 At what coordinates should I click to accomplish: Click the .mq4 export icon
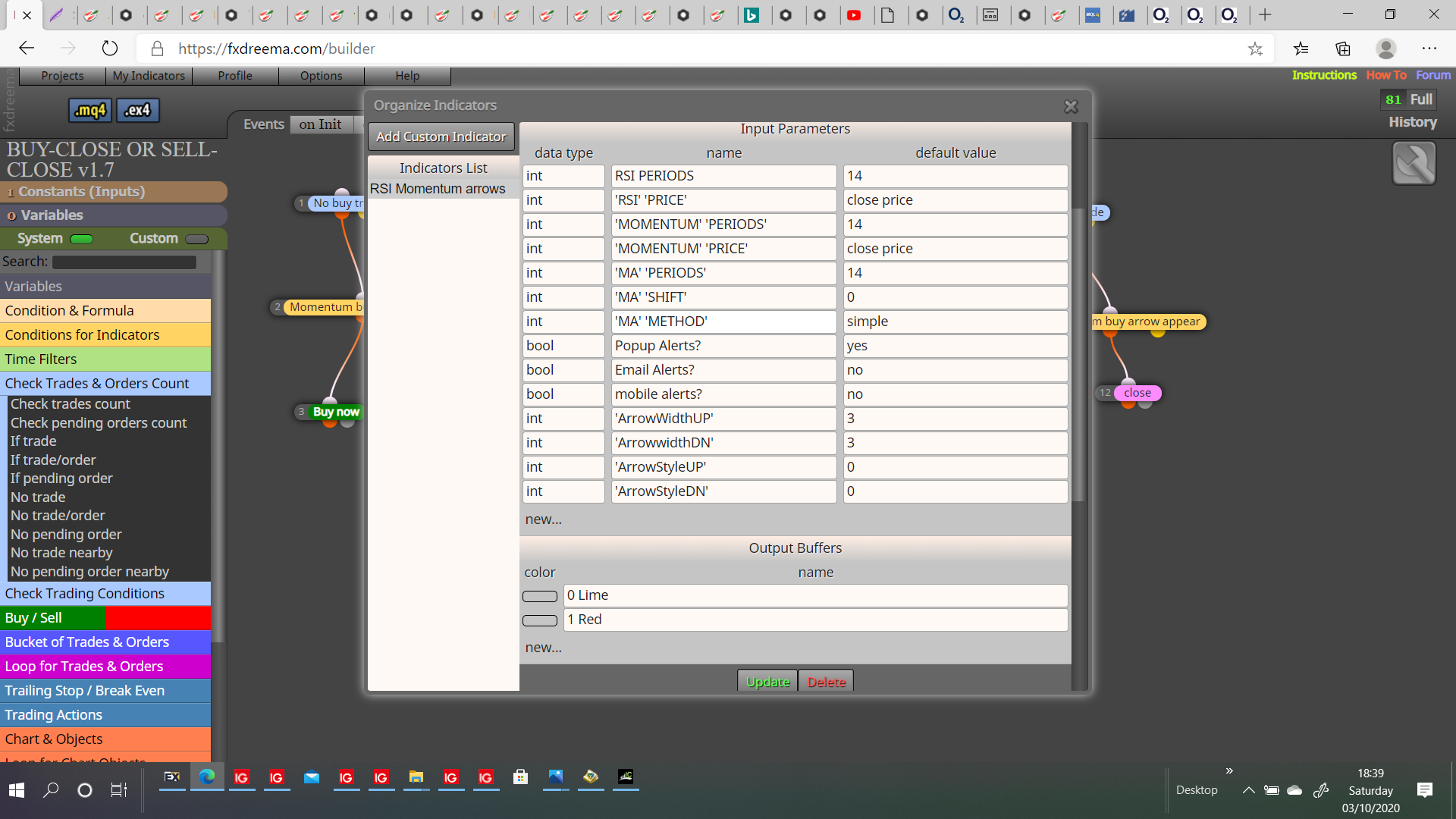pyautogui.click(x=90, y=110)
